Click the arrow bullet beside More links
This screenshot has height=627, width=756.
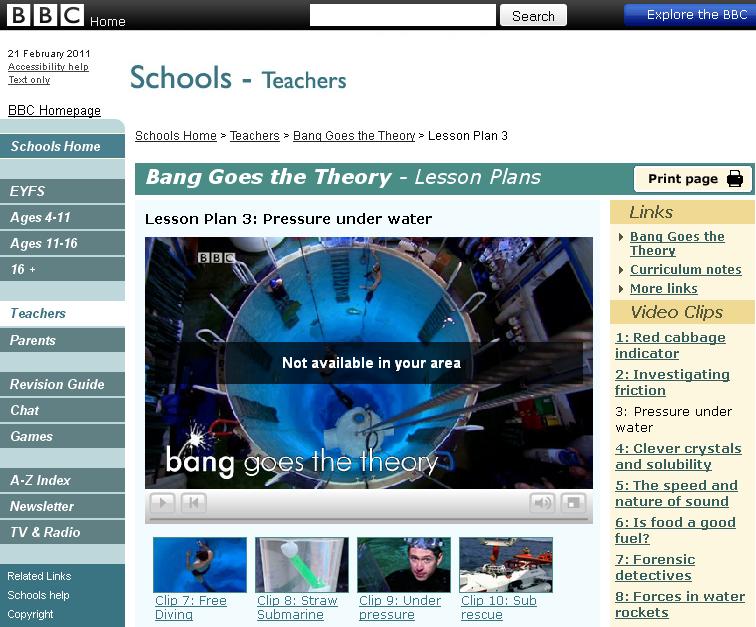pyautogui.click(x=621, y=288)
